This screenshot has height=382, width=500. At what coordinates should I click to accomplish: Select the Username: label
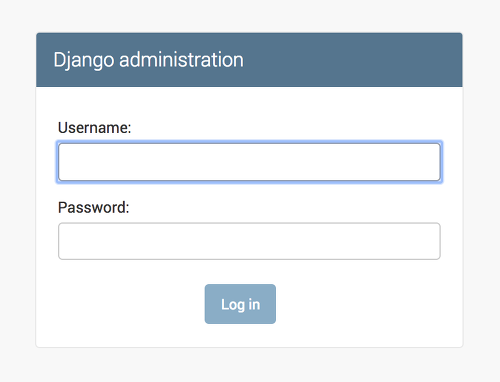tap(95, 128)
